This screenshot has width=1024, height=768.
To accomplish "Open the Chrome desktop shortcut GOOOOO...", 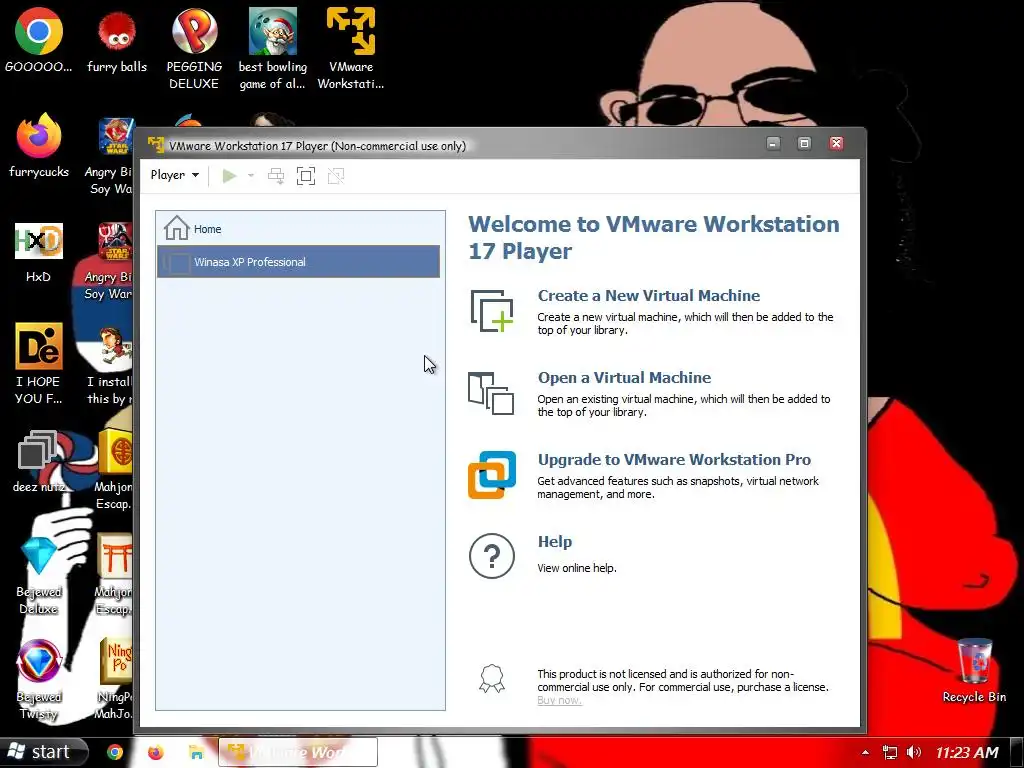I will (x=39, y=41).
